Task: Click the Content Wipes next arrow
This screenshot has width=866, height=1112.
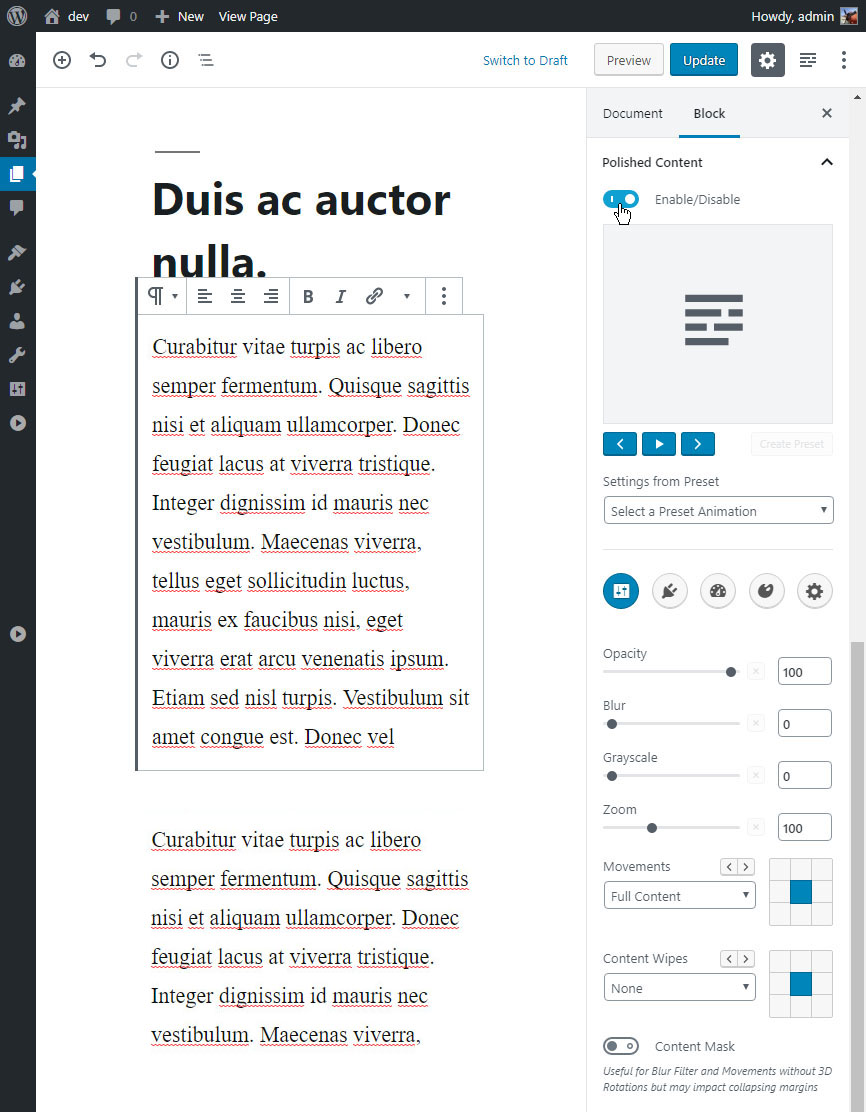Action: click(745, 959)
